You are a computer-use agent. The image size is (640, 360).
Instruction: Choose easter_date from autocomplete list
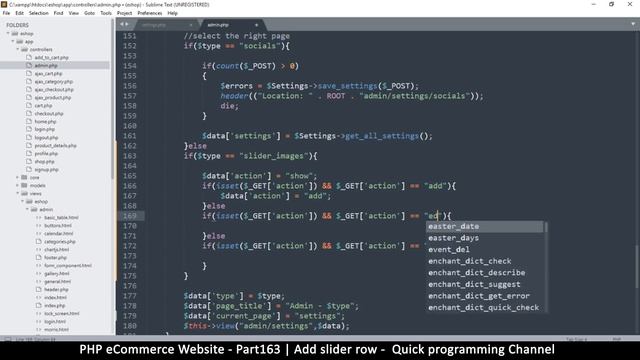pyautogui.click(x=485, y=227)
